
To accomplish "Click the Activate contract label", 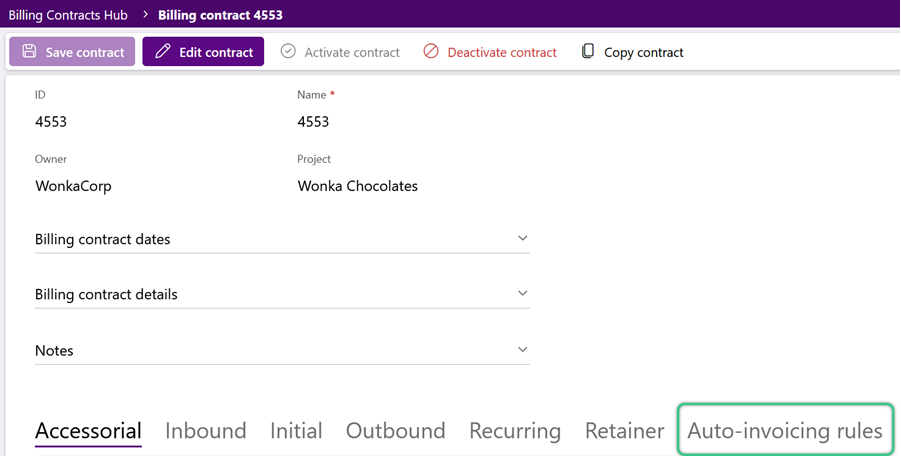I will pos(352,52).
